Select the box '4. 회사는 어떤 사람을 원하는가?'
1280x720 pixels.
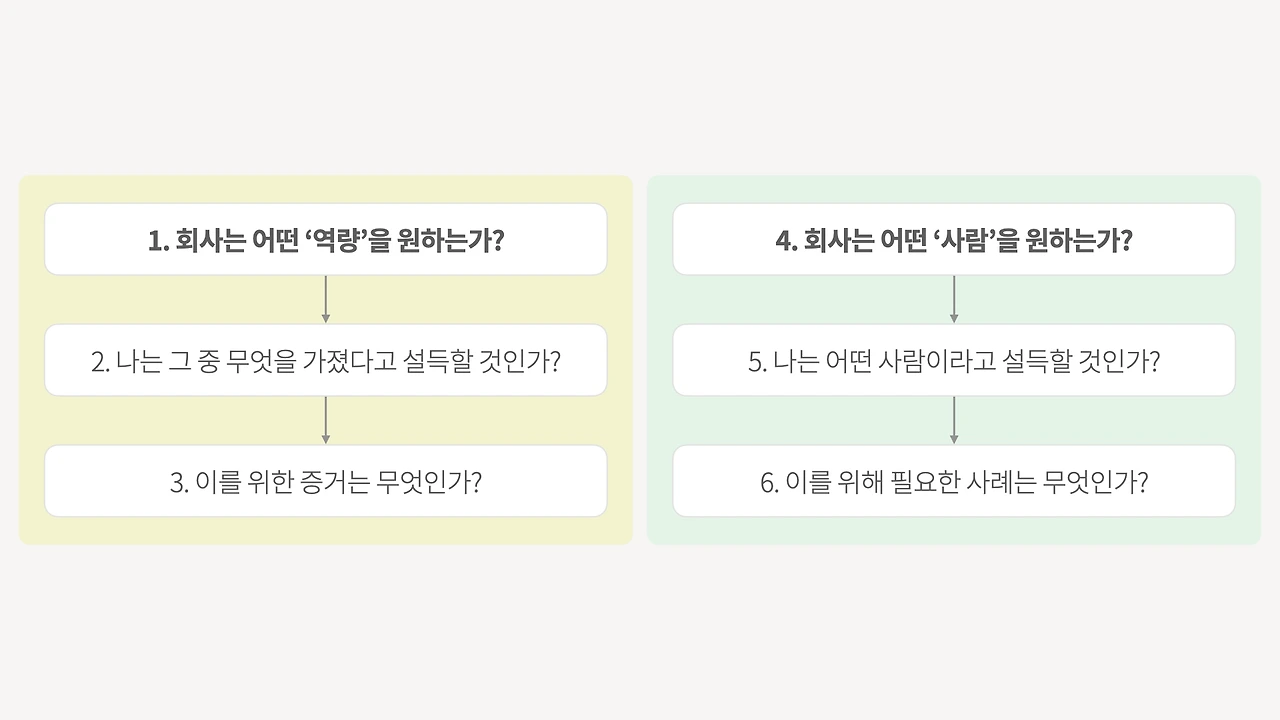pos(954,239)
